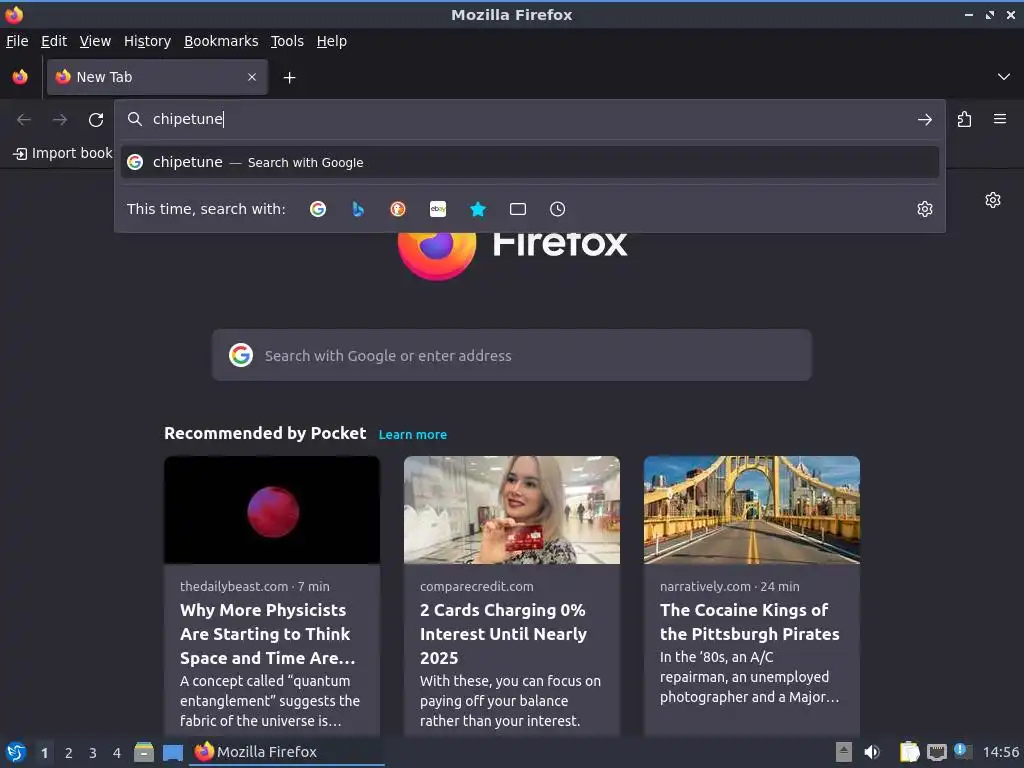Switch to workspace 4
This screenshot has width=1024, height=768.
117,753
